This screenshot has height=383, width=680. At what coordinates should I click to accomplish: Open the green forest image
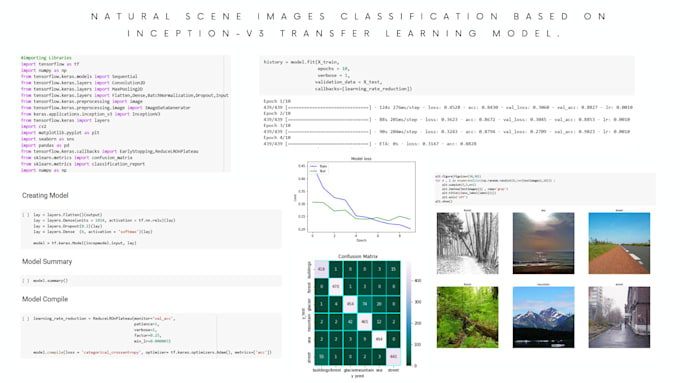tap(468, 317)
